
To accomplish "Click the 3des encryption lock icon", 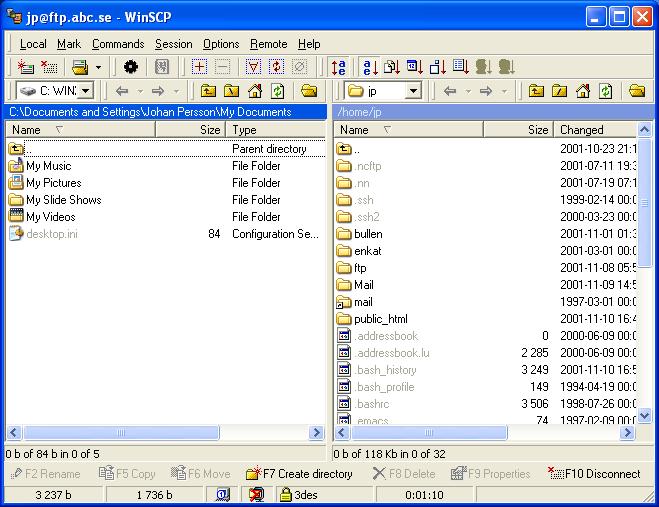I will pyautogui.click(x=286, y=495).
